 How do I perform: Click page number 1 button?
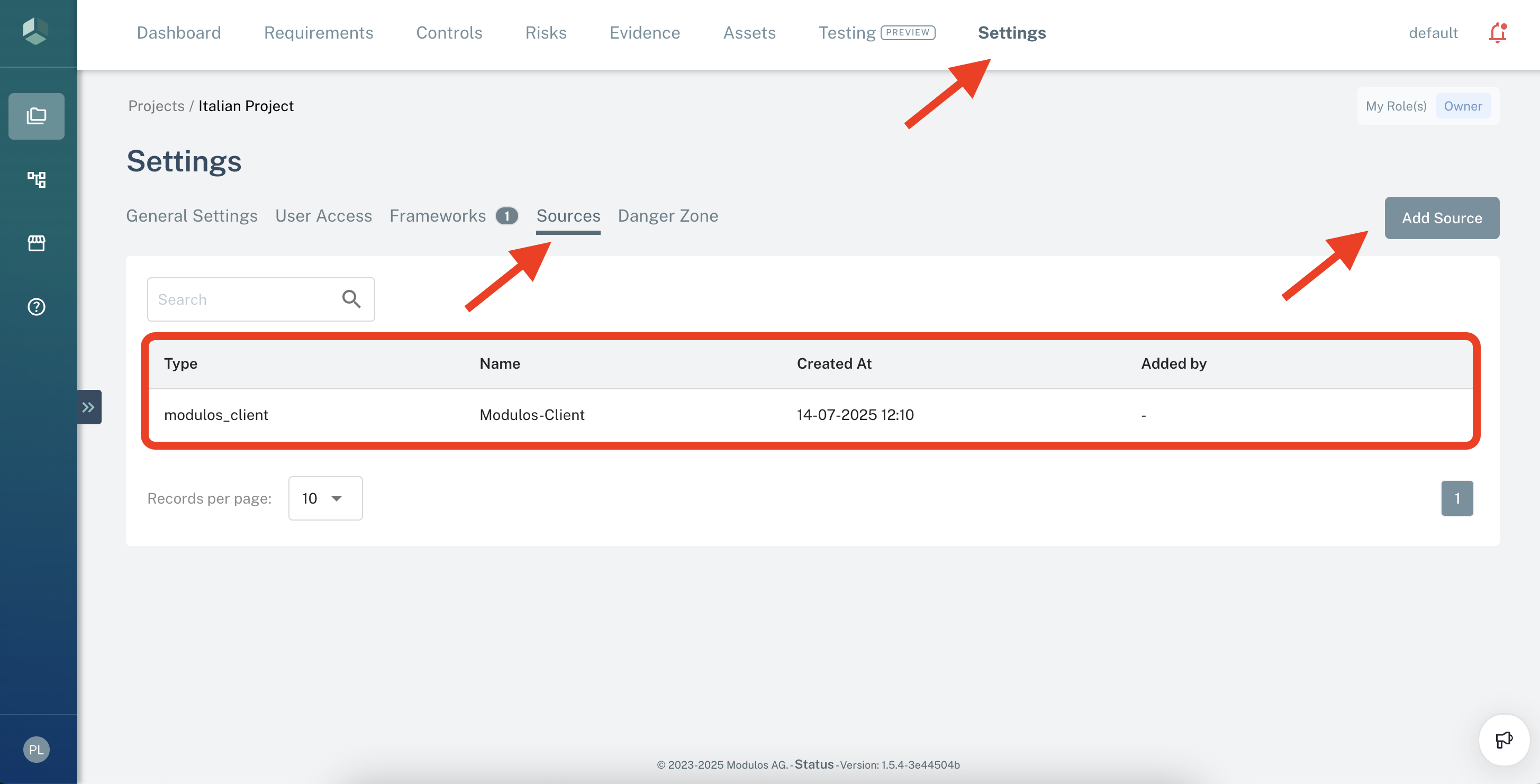(x=1456, y=498)
